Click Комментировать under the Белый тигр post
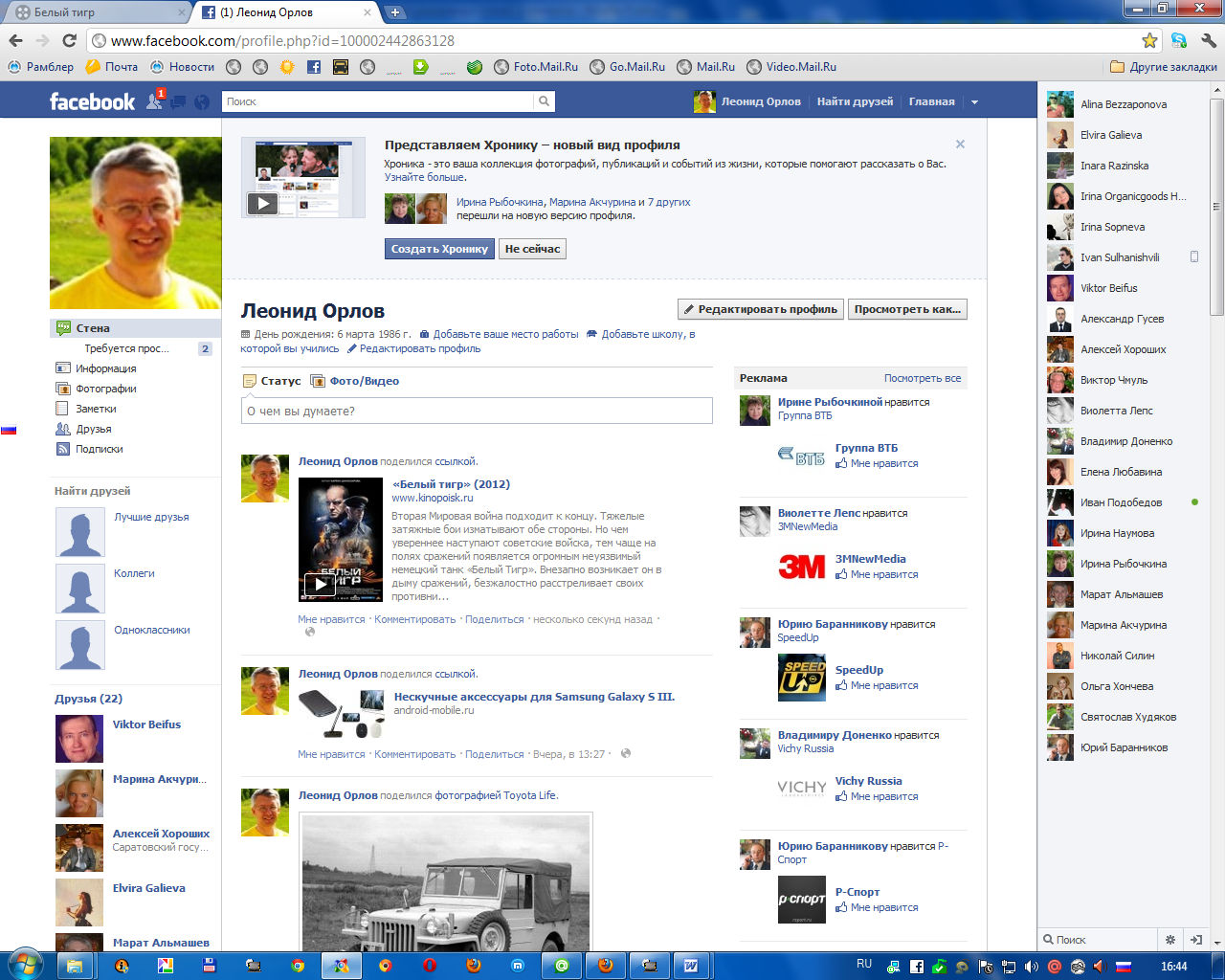The width and height of the screenshot is (1225, 980). tap(414, 619)
